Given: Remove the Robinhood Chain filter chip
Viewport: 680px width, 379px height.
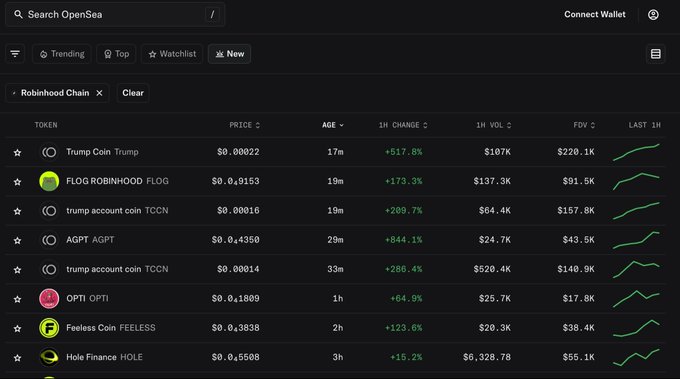Looking at the screenshot, I should [x=99, y=93].
